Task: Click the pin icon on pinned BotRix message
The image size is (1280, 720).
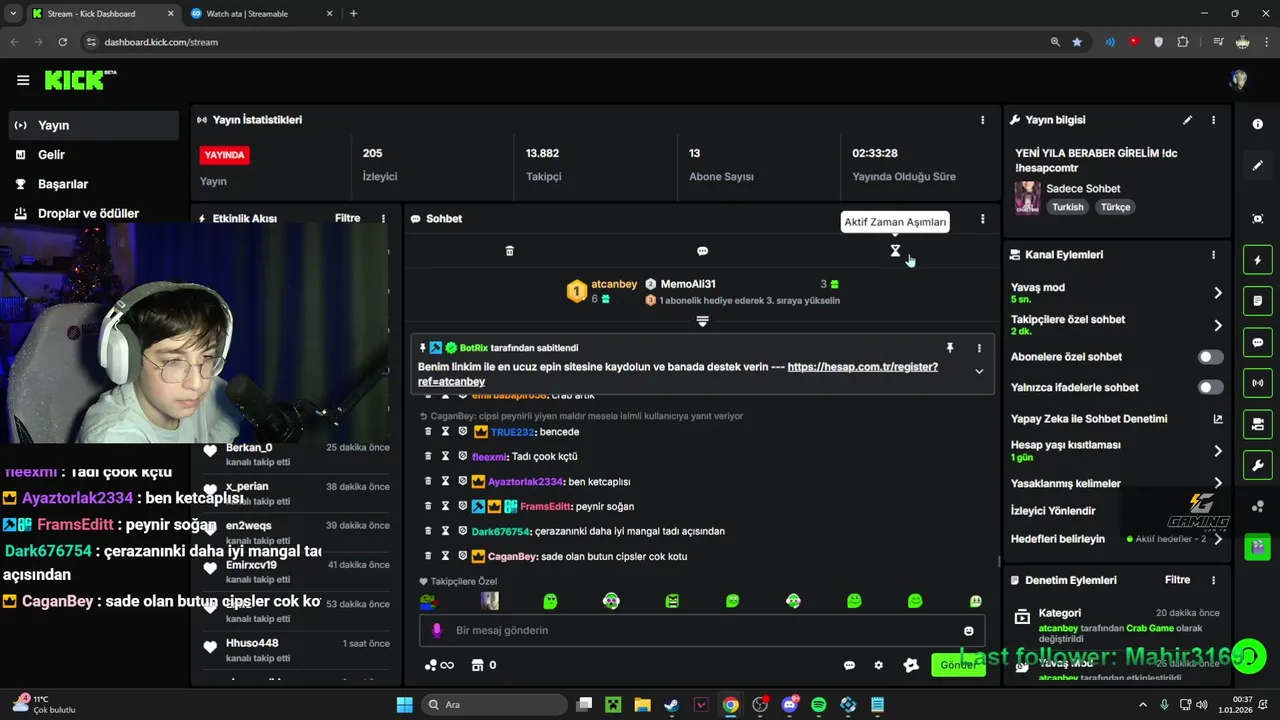Action: coord(950,348)
